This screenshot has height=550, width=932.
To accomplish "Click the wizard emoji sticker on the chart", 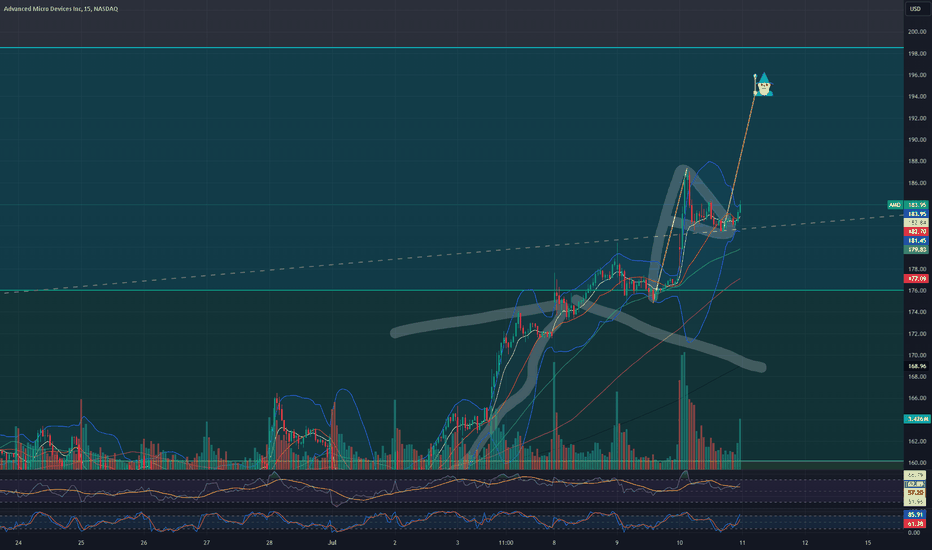I will pos(763,84).
